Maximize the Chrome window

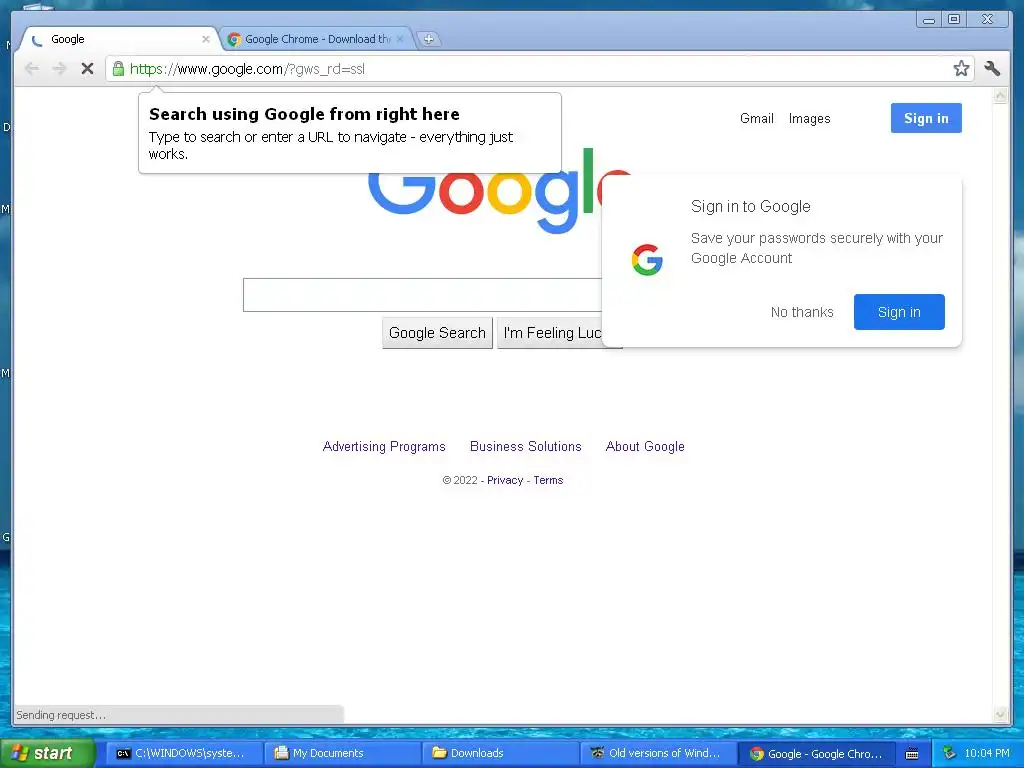pyautogui.click(x=953, y=20)
